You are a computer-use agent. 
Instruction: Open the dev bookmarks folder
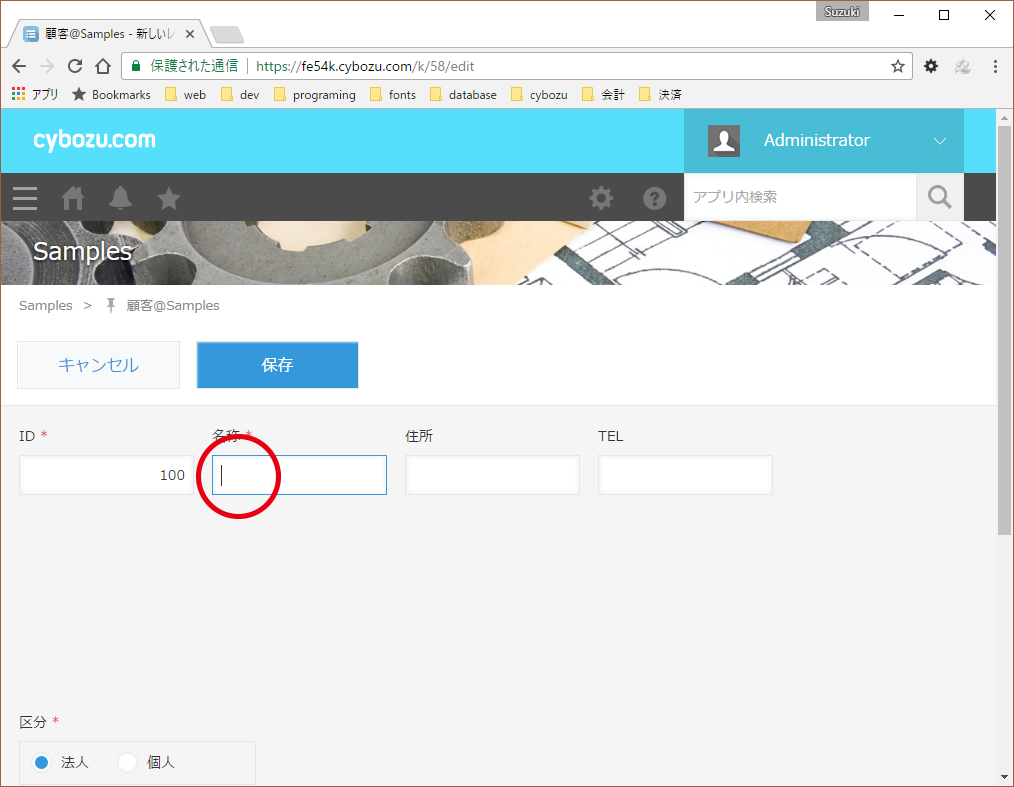pos(240,94)
